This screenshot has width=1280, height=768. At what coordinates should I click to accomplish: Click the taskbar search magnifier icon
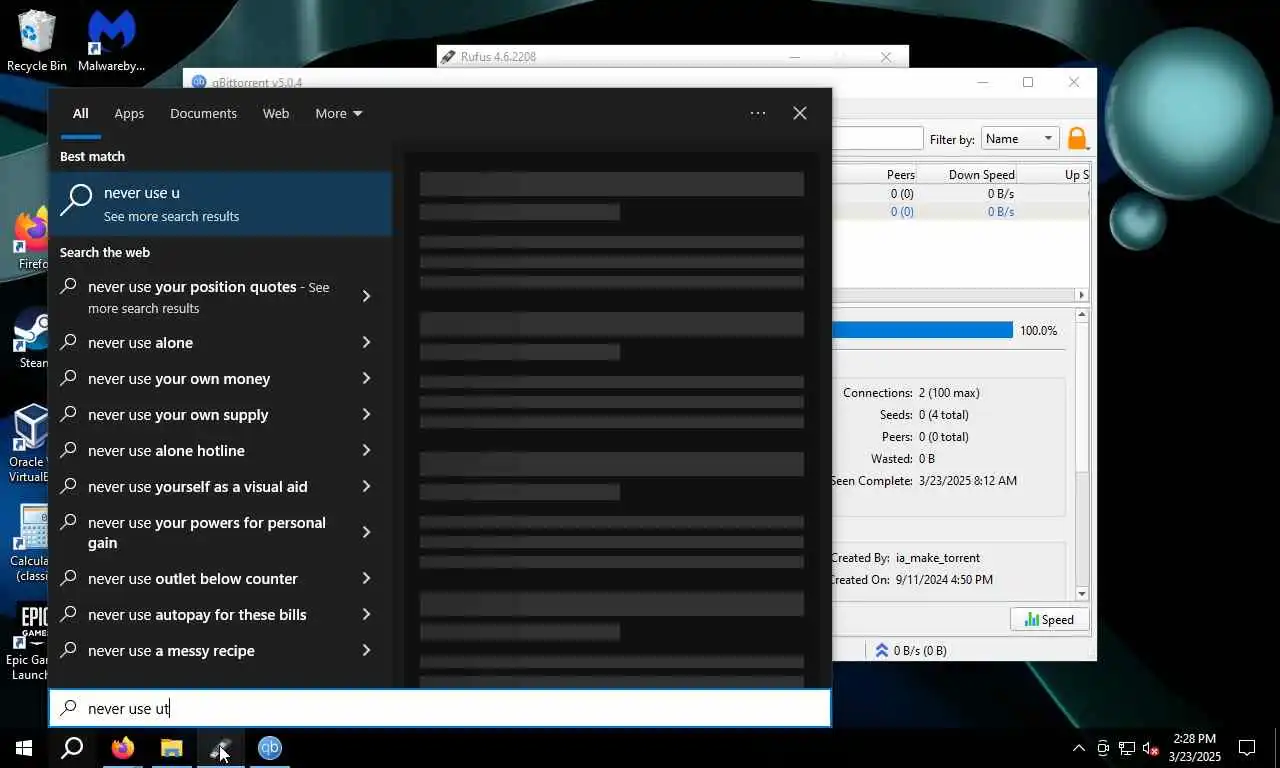pyautogui.click(x=72, y=747)
